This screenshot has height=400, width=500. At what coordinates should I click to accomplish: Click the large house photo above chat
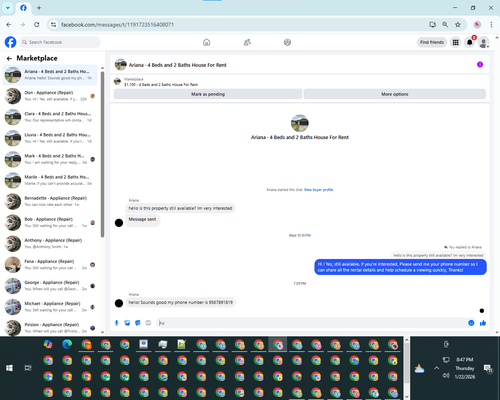tap(300, 123)
